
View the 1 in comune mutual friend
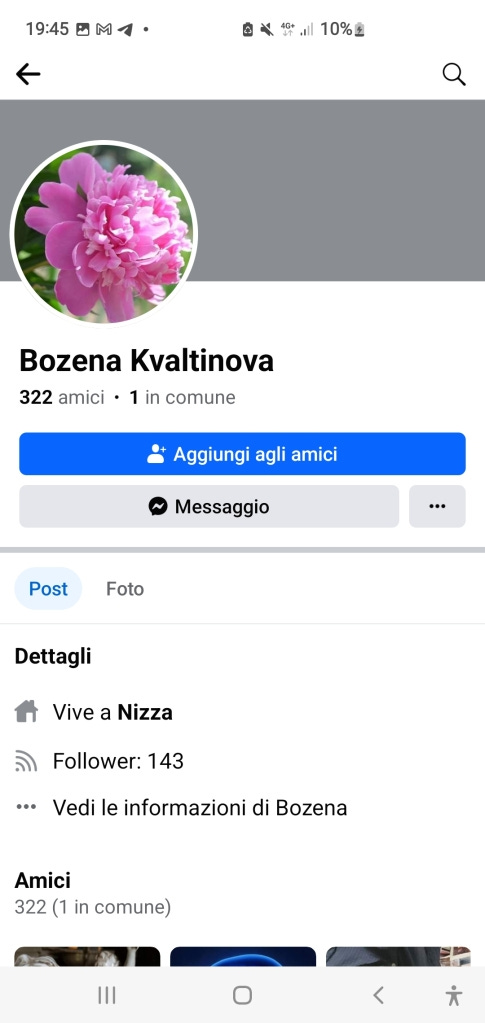[182, 397]
